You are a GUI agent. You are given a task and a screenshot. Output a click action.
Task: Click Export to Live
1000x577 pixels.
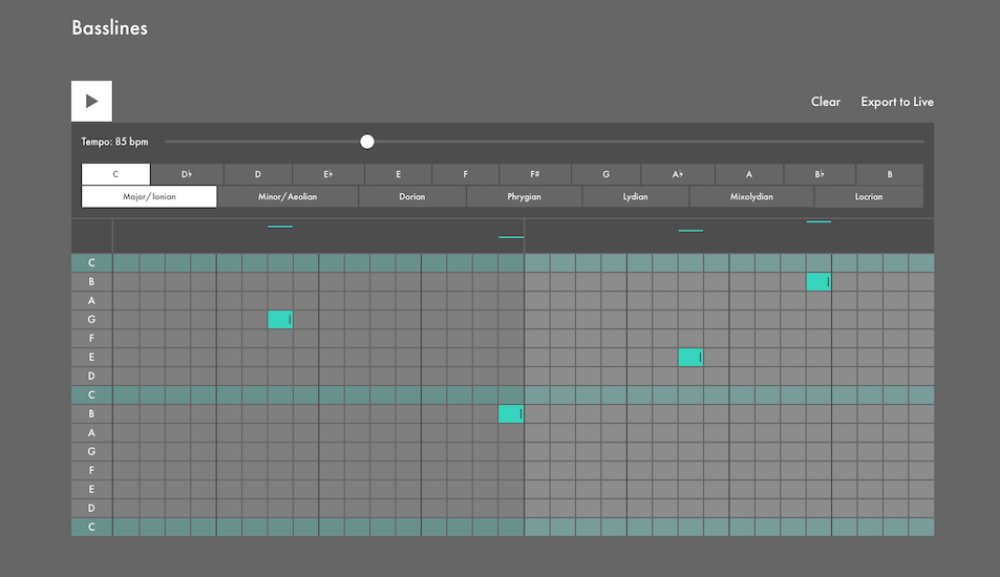[897, 101]
